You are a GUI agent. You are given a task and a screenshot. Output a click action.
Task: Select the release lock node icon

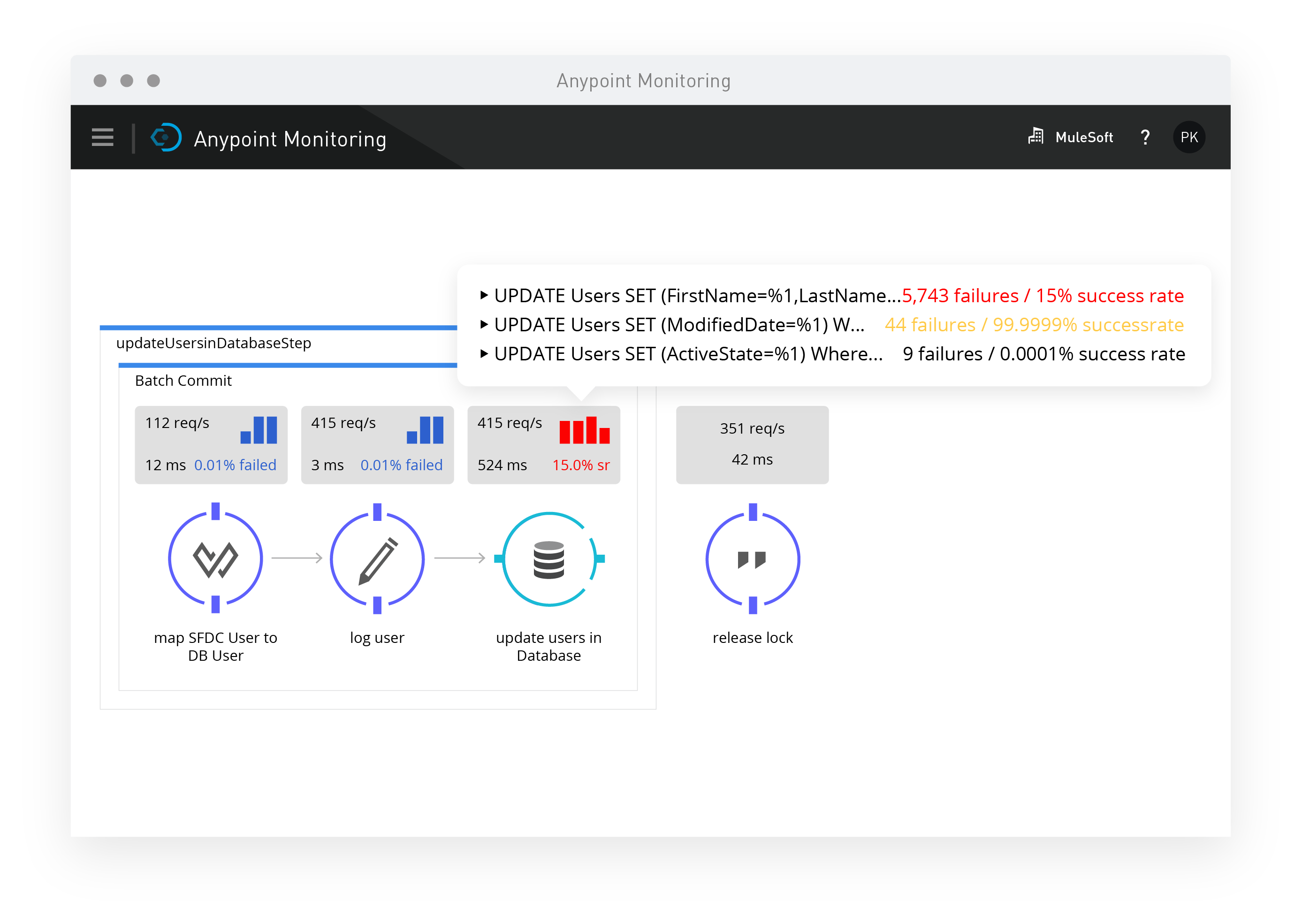[753, 558]
